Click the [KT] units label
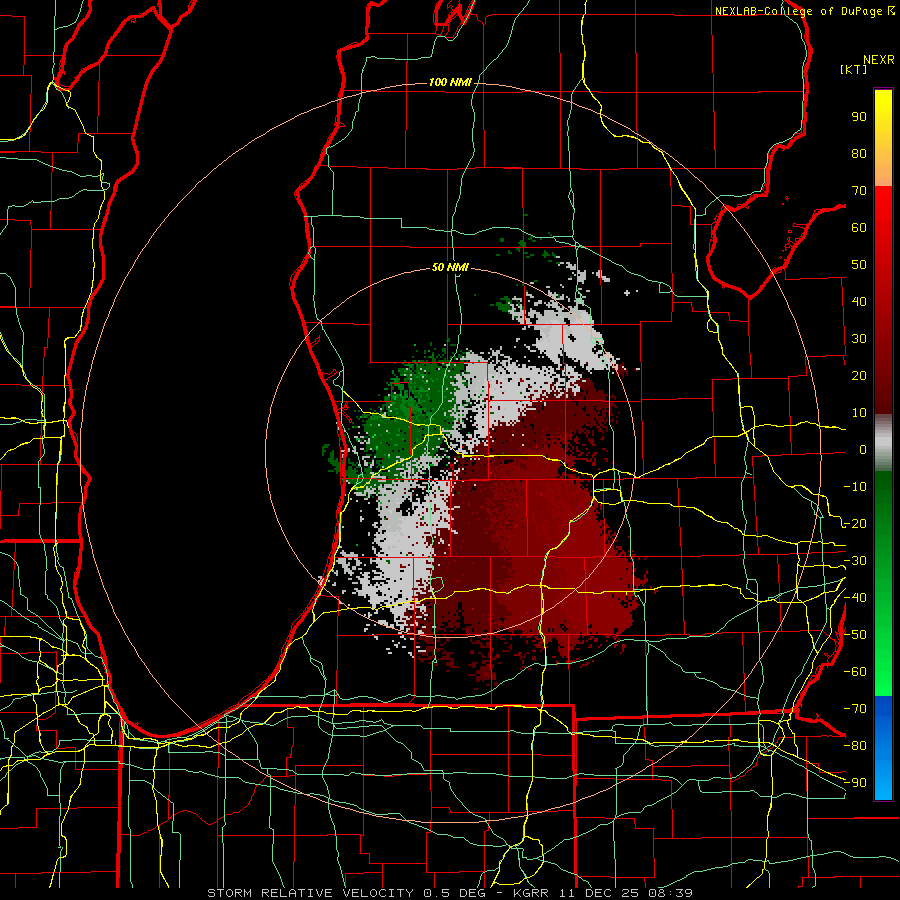The image size is (900, 900). (854, 69)
